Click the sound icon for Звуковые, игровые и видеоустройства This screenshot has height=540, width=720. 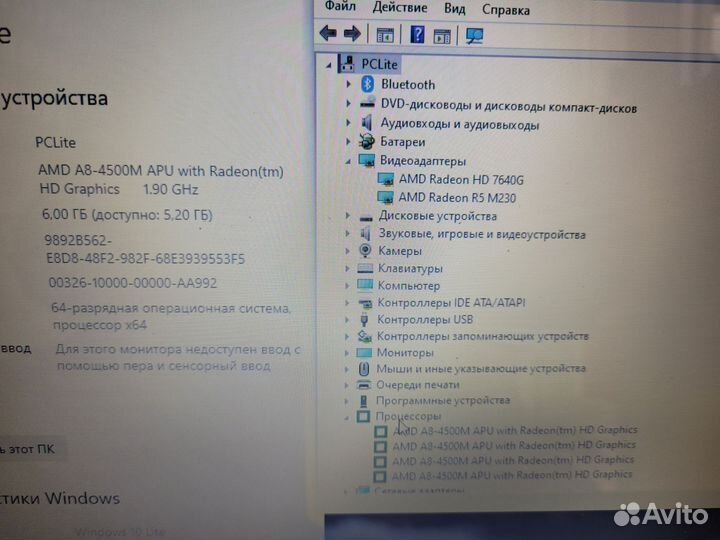point(366,234)
